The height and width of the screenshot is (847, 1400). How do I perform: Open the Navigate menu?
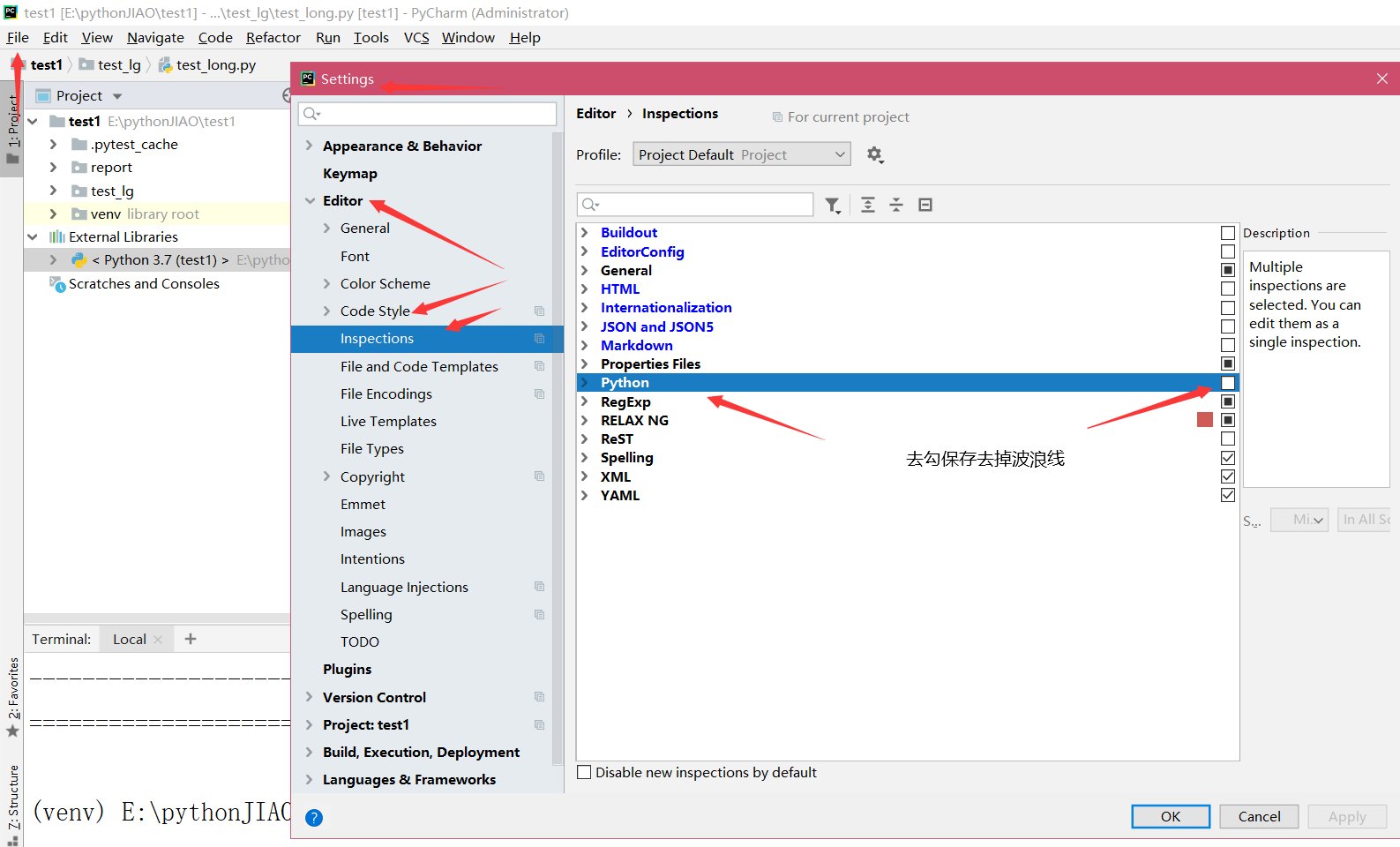[155, 38]
